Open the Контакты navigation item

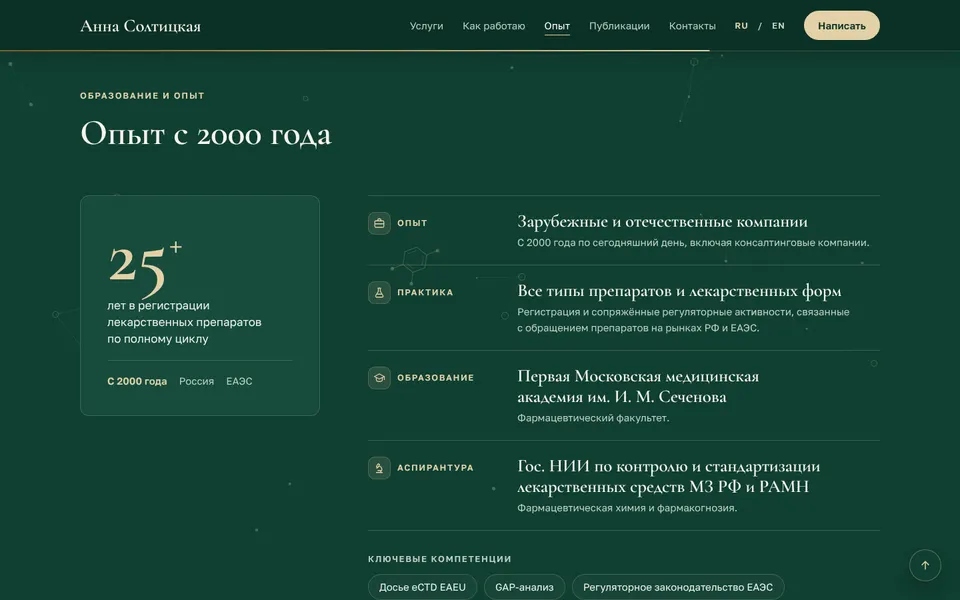point(692,26)
